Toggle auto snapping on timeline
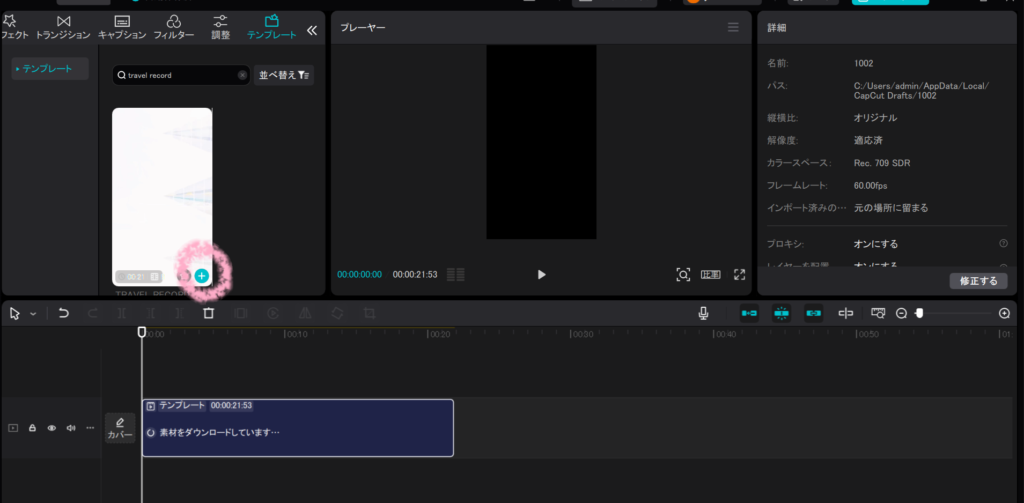1024x503 pixels. point(782,314)
